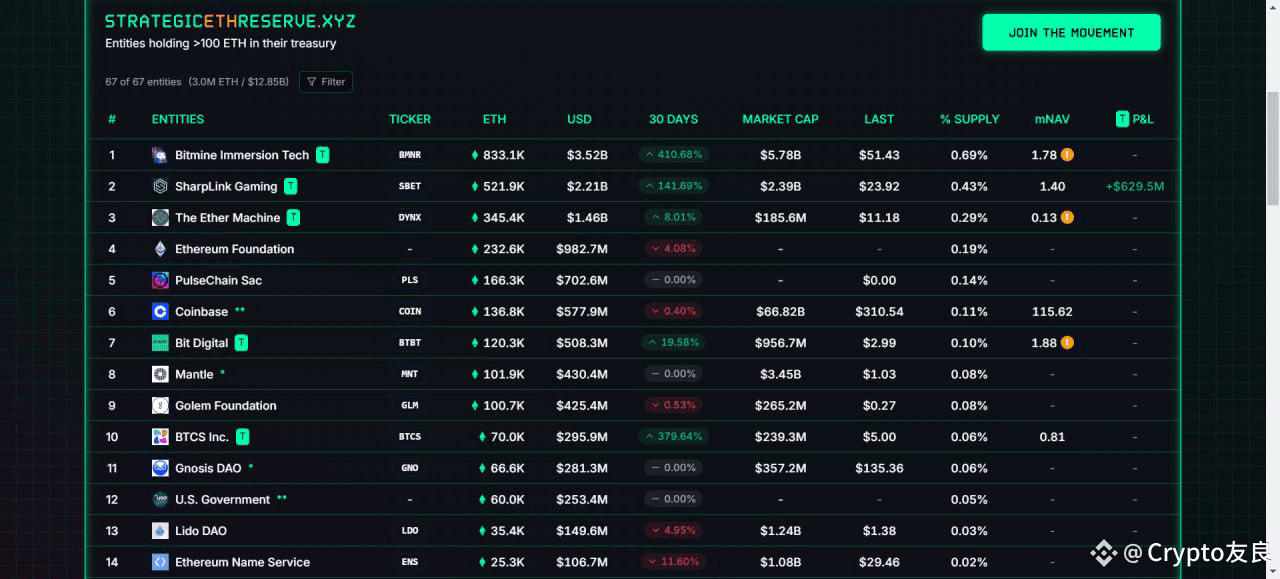1280x579 pixels.
Task: Click the STRATEGICETHRESERVE.XYZ site logo
Action: [x=230, y=21]
